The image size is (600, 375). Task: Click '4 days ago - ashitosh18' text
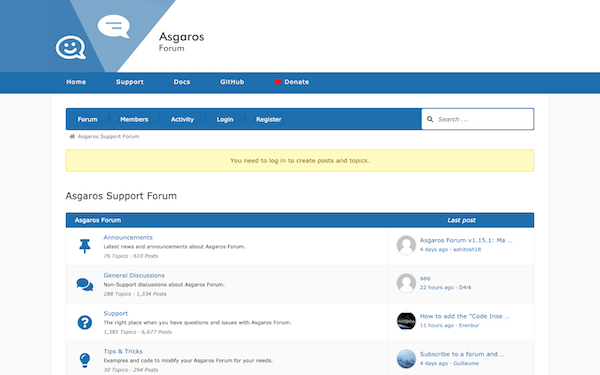450,249
